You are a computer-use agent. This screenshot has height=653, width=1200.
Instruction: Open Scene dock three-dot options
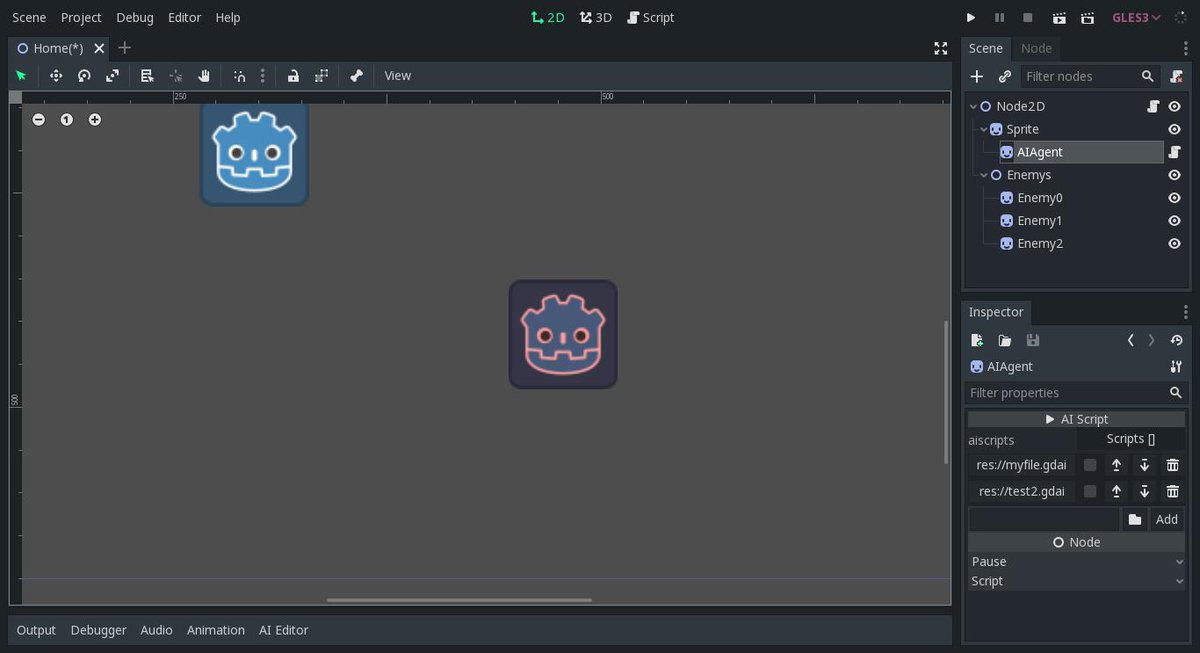[1186, 48]
